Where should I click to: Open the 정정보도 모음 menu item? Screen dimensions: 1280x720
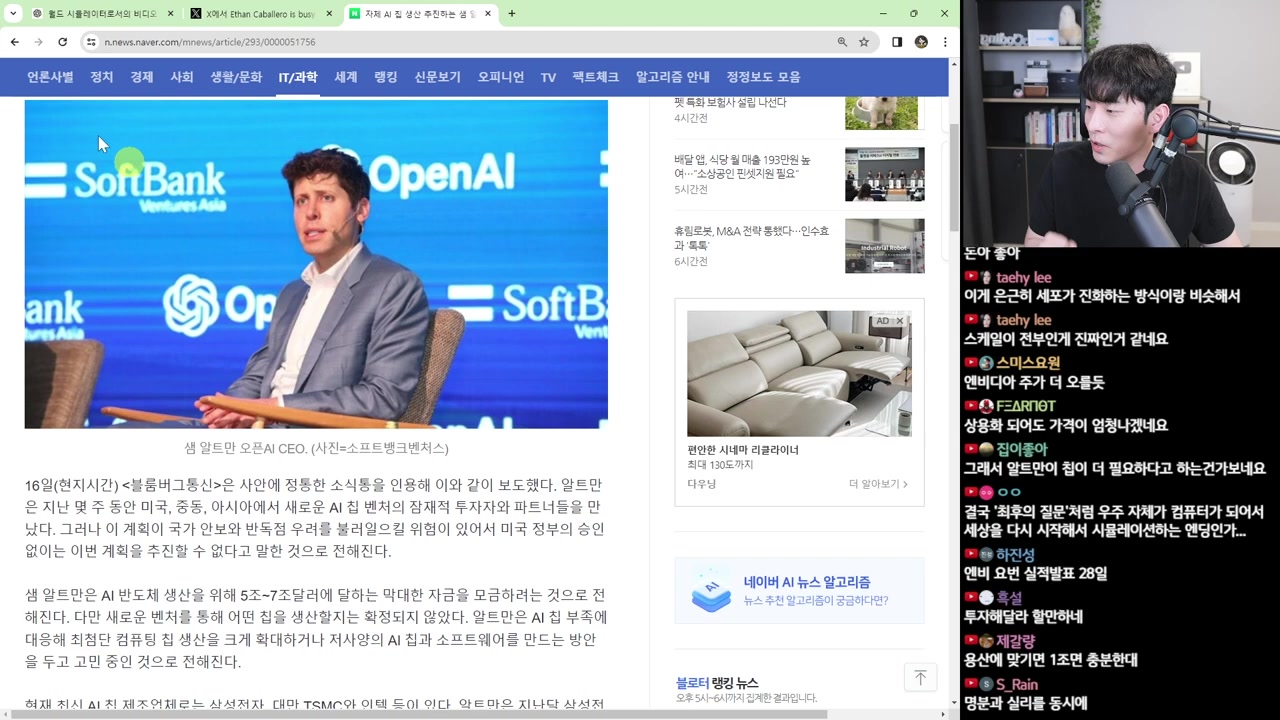pos(763,77)
